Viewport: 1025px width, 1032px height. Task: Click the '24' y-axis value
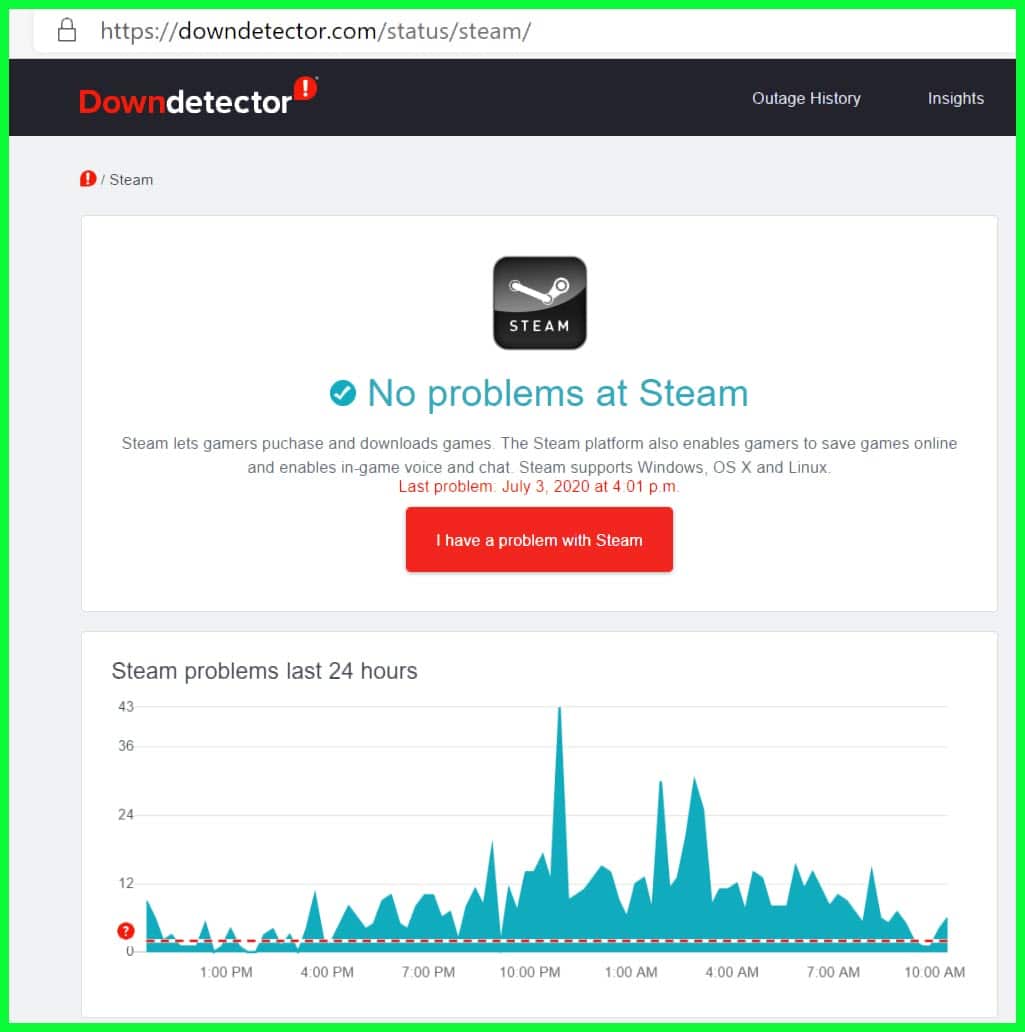point(126,814)
